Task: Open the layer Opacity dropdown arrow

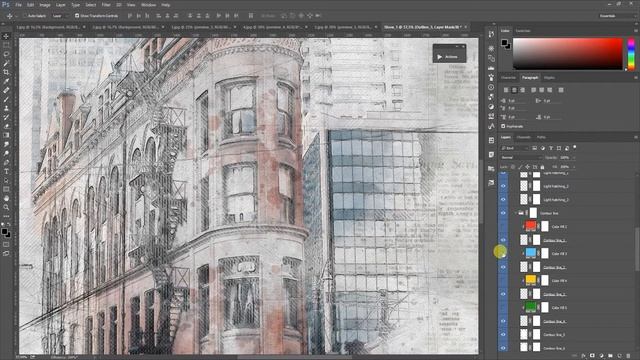Action: coord(574,157)
